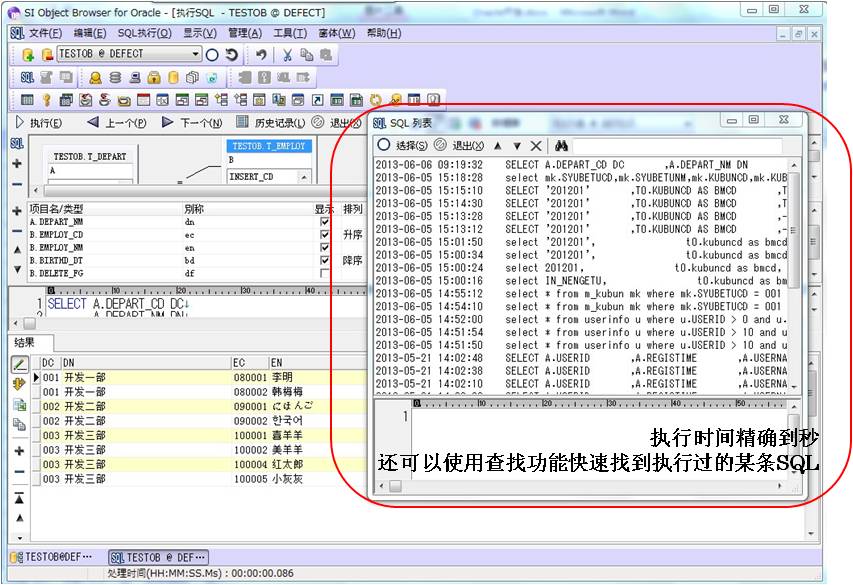Click the padlock security icon on the toolbar
The image size is (853, 585).
pyautogui.click(x=154, y=77)
